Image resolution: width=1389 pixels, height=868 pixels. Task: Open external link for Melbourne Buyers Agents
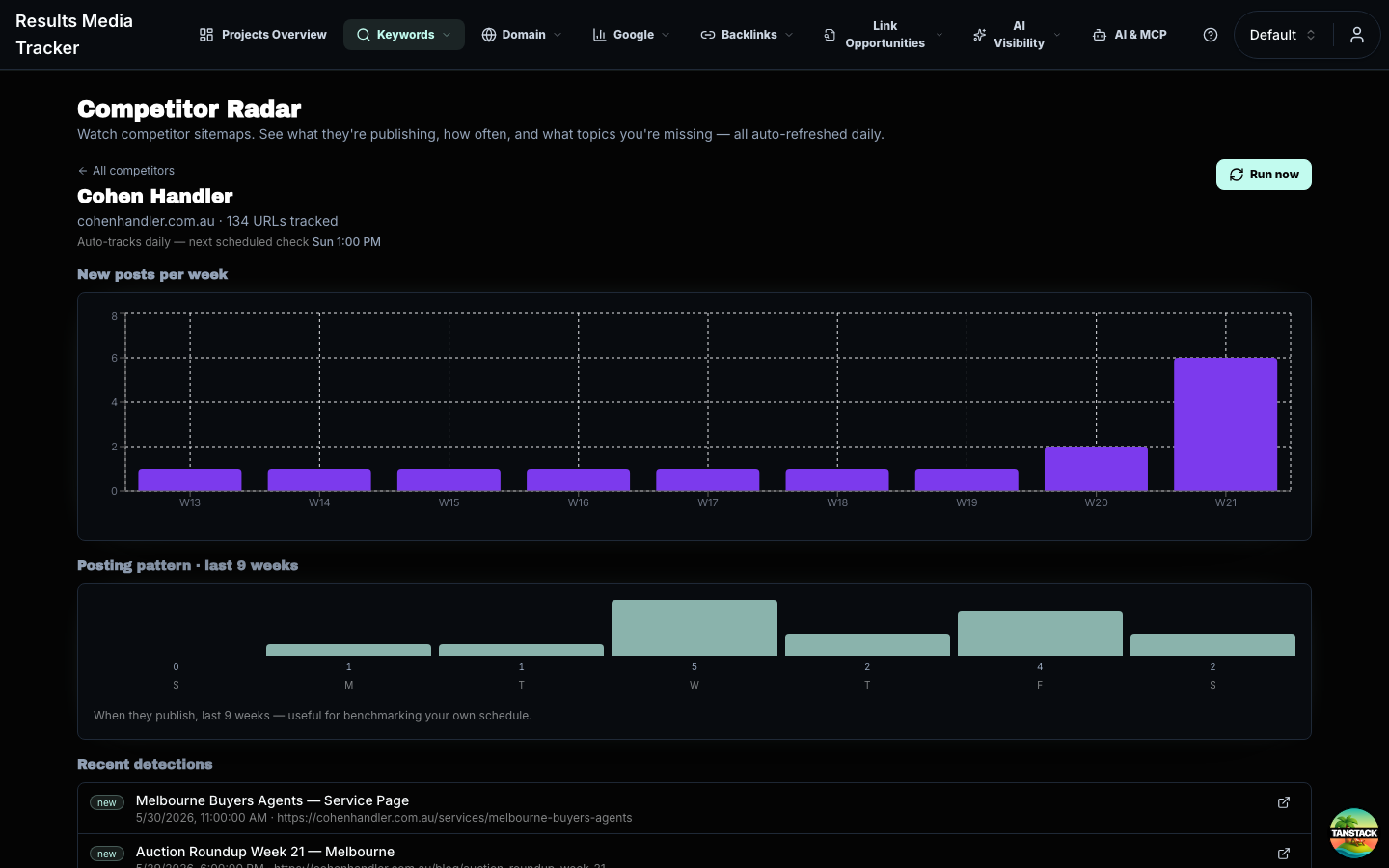click(1284, 802)
